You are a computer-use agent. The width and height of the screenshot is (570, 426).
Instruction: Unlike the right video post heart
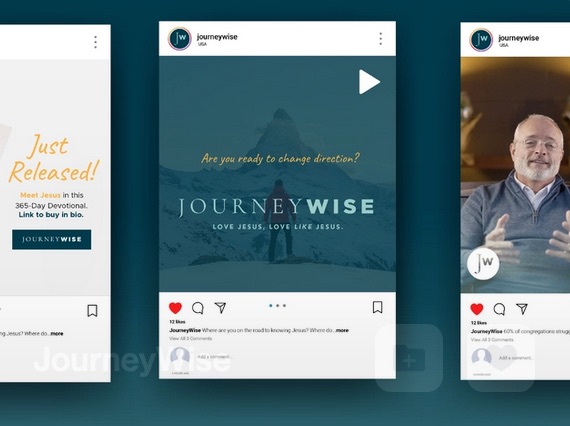pyautogui.click(x=477, y=309)
